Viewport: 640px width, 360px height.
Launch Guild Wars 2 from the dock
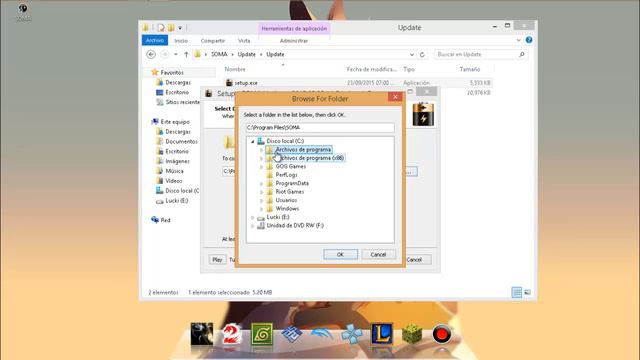232,334
